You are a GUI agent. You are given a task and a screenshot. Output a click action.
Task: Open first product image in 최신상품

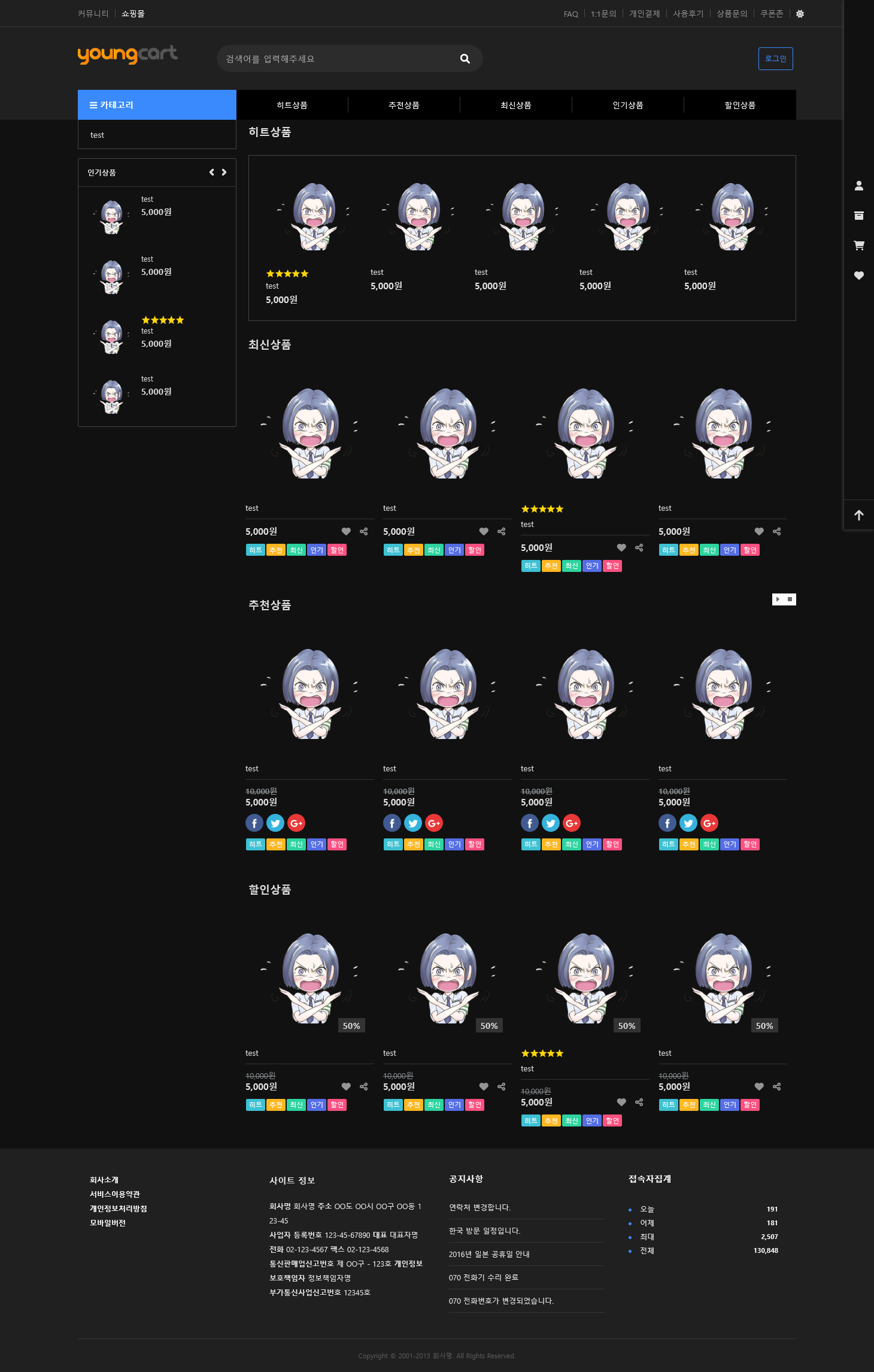pyautogui.click(x=309, y=432)
